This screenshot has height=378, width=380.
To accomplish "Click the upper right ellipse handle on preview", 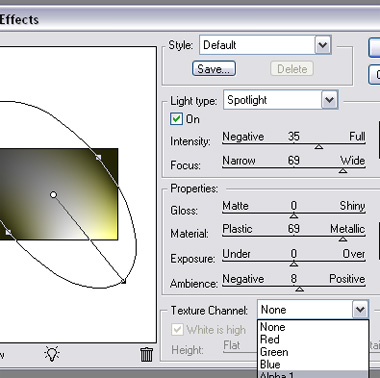I will click(x=98, y=157).
